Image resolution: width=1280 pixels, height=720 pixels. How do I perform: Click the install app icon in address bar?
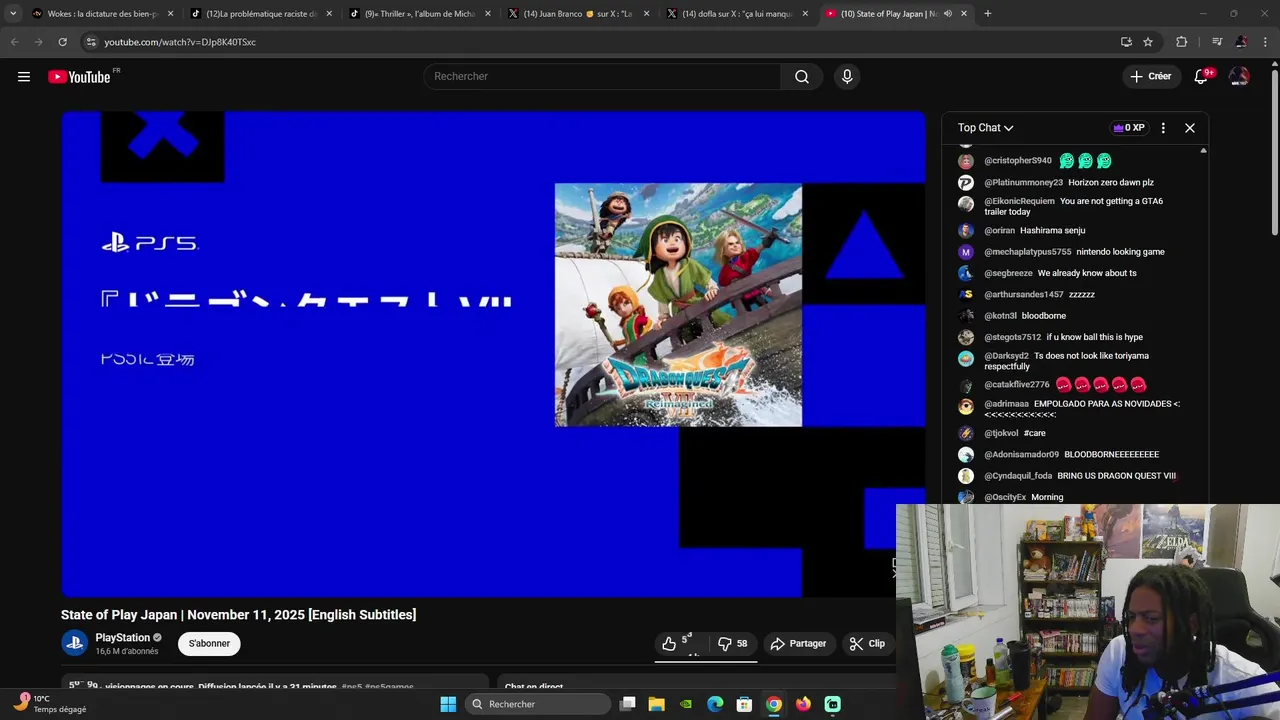pyautogui.click(x=1126, y=42)
